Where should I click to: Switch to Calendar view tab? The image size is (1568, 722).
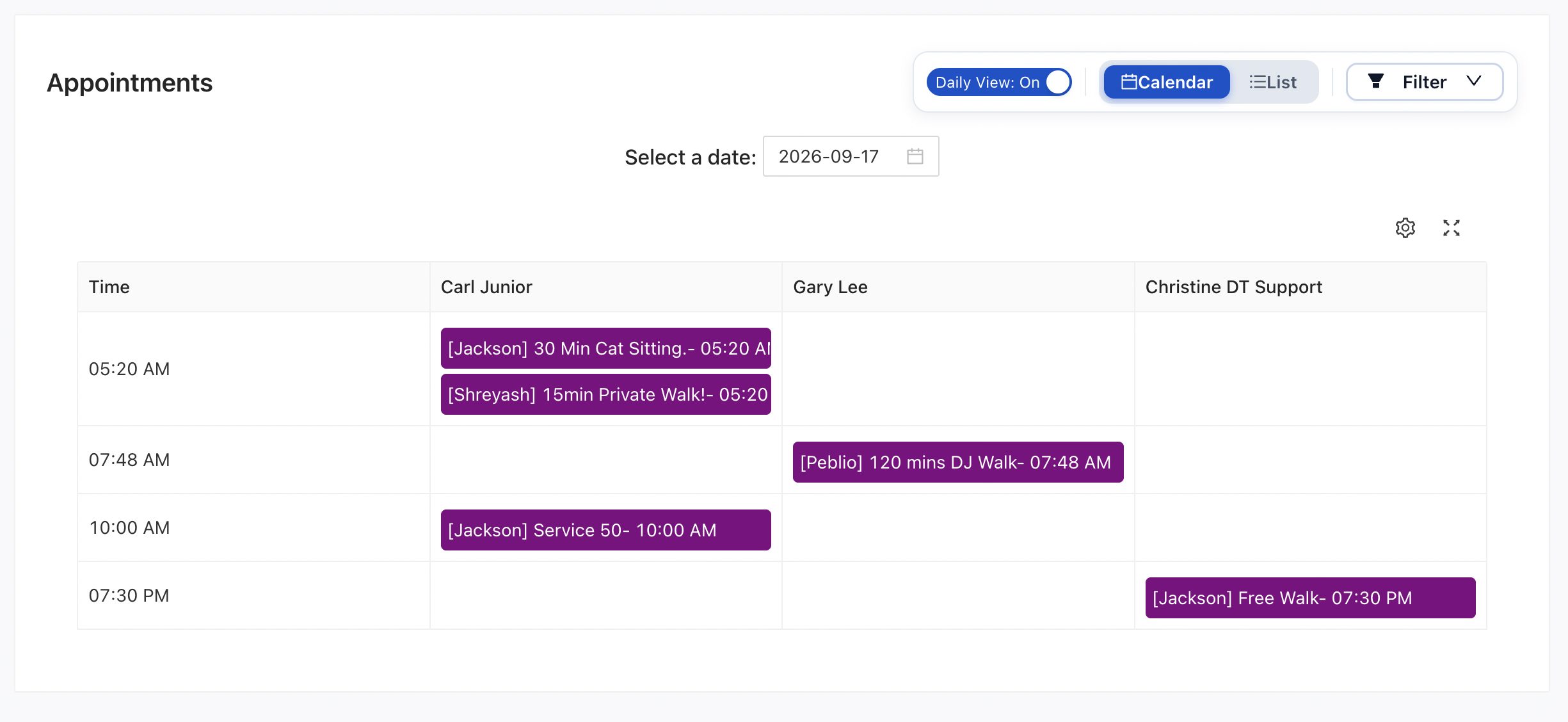pyautogui.click(x=1167, y=82)
